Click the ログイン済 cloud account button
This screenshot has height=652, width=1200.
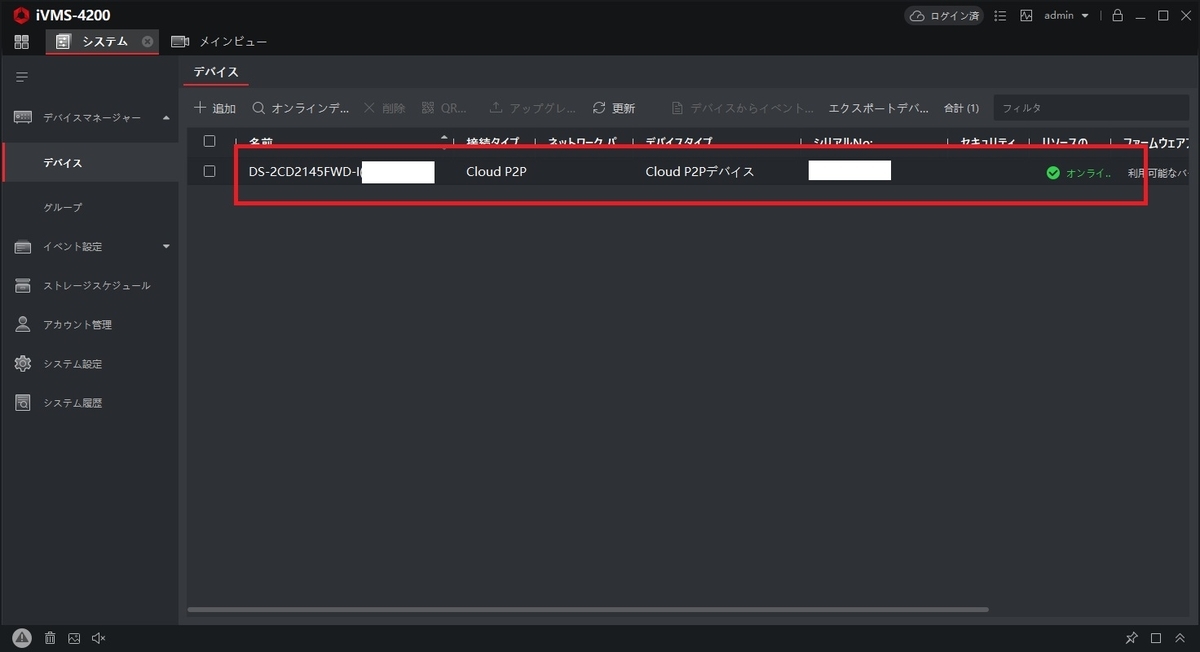[x=944, y=16]
